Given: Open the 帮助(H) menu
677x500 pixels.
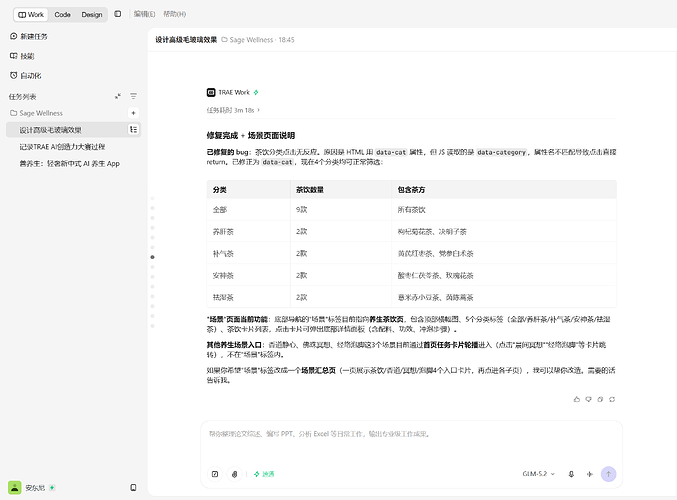Looking at the screenshot, I should pyautogui.click(x=174, y=14).
